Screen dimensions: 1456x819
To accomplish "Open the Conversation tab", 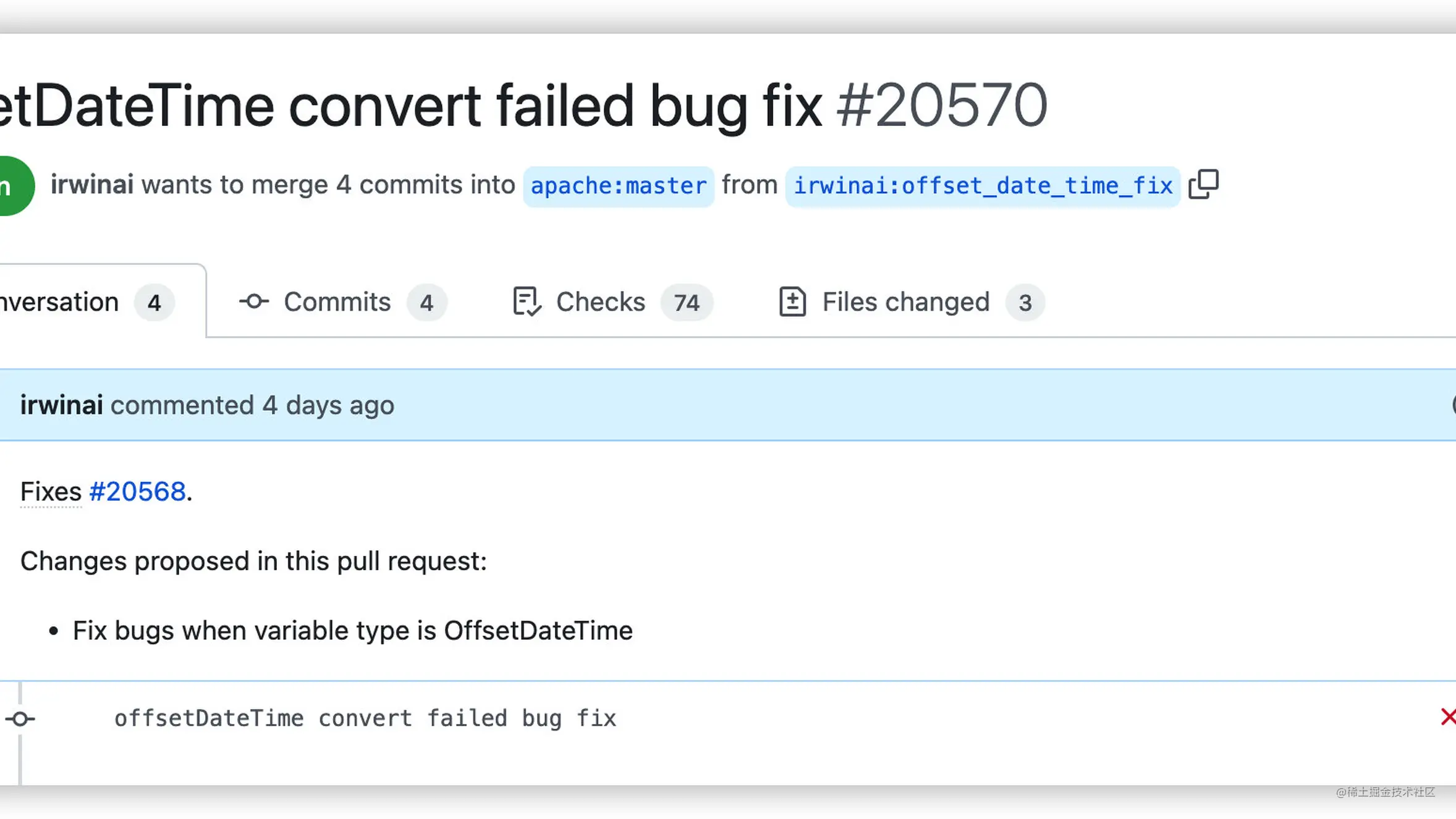I will (87, 302).
